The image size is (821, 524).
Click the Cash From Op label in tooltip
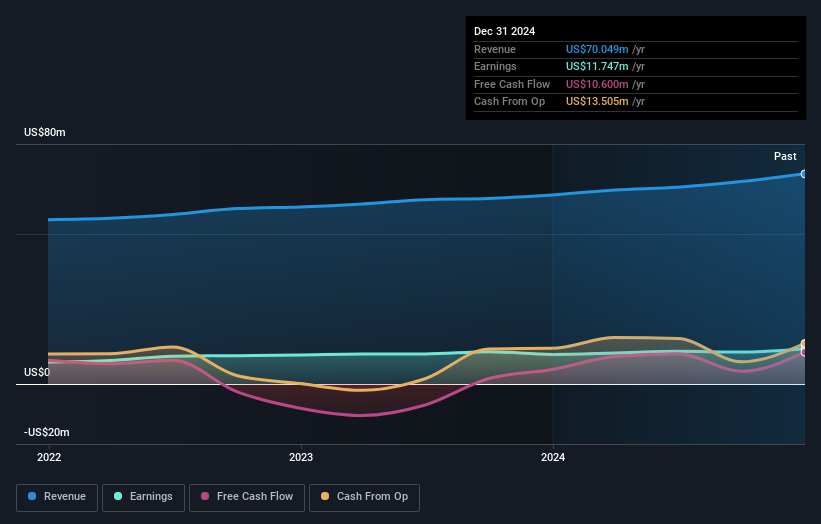(509, 102)
